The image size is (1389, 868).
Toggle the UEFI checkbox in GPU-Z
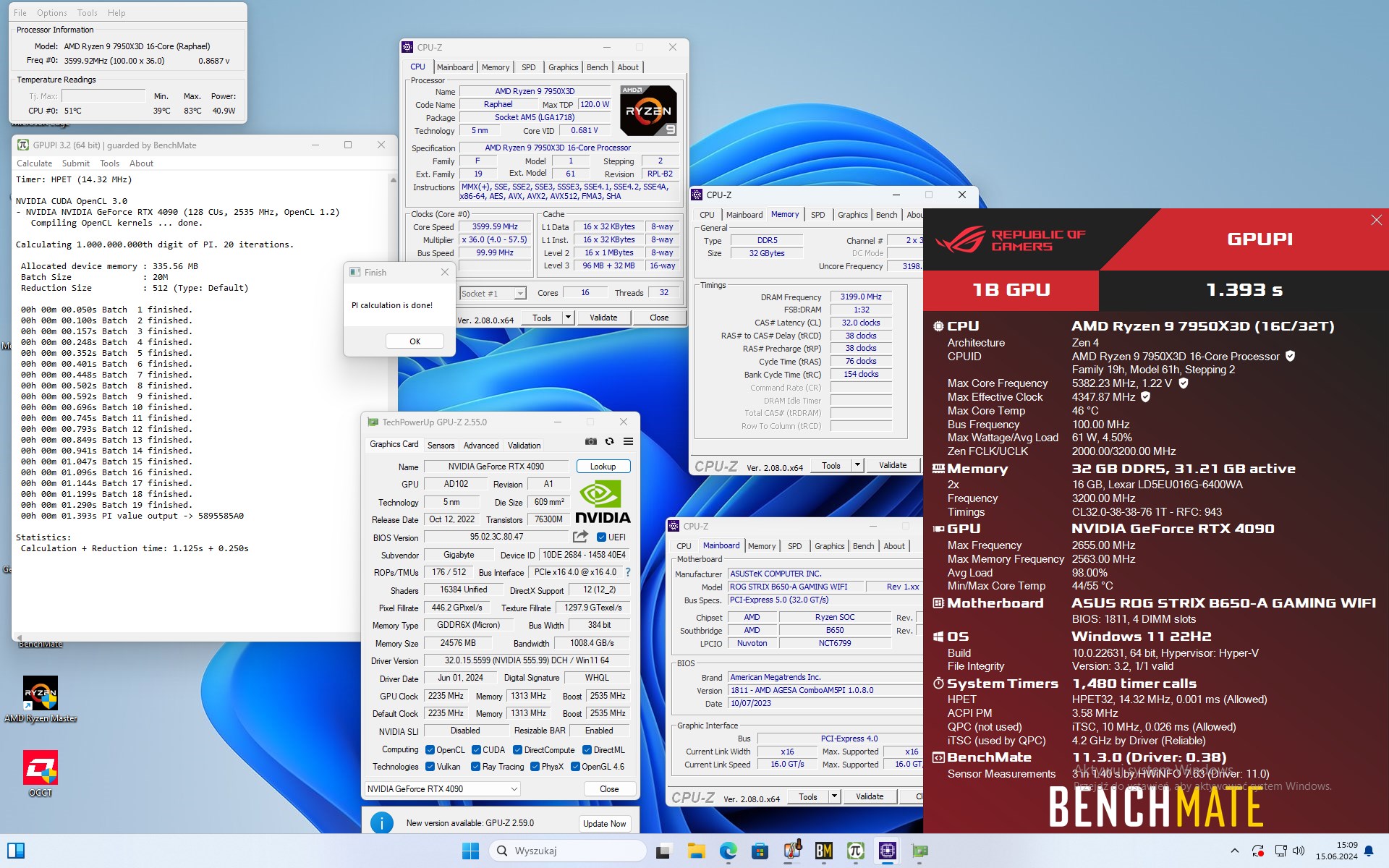tap(601, 537)
